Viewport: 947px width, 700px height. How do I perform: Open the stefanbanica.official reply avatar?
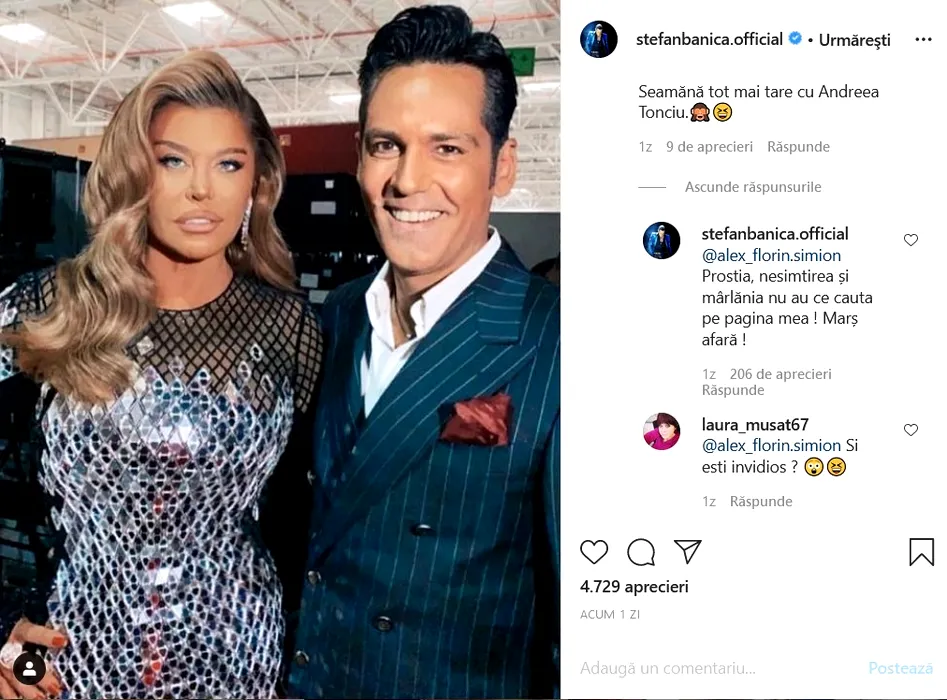(661, 240)
